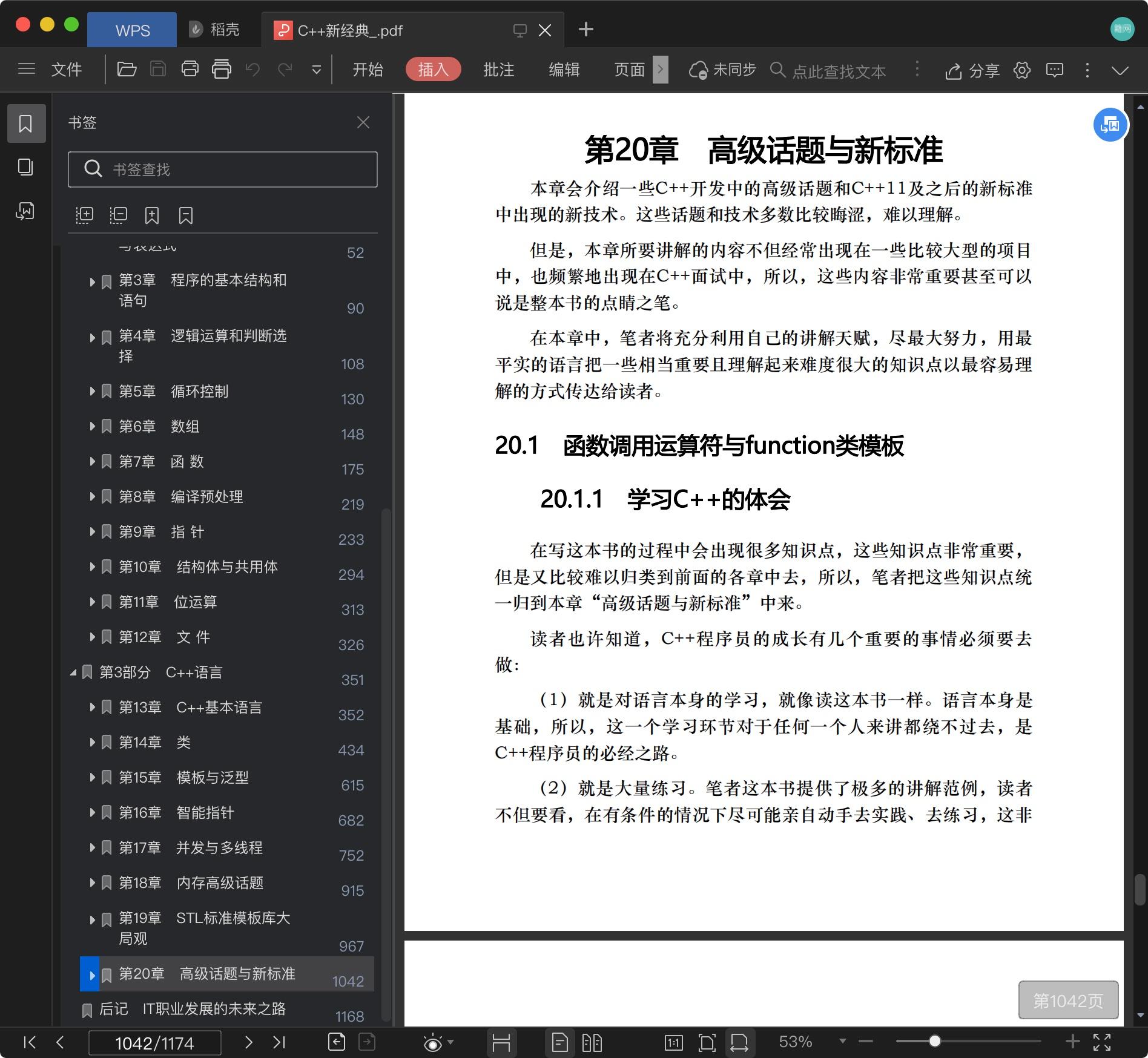Close the C++新经典_.pdf tab
Viewport: 1148px width, 1058px height.
pos(545,30)
